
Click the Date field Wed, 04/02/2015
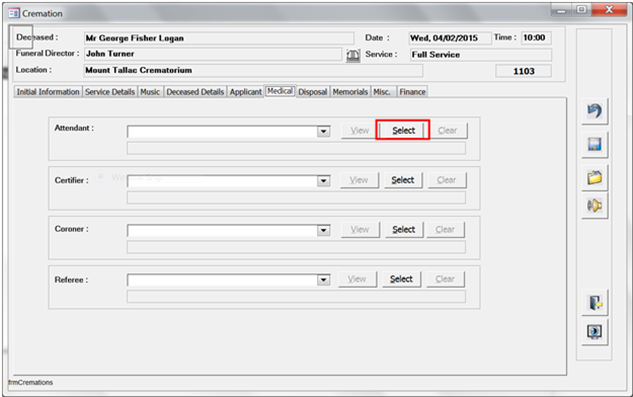pos(450,38)
